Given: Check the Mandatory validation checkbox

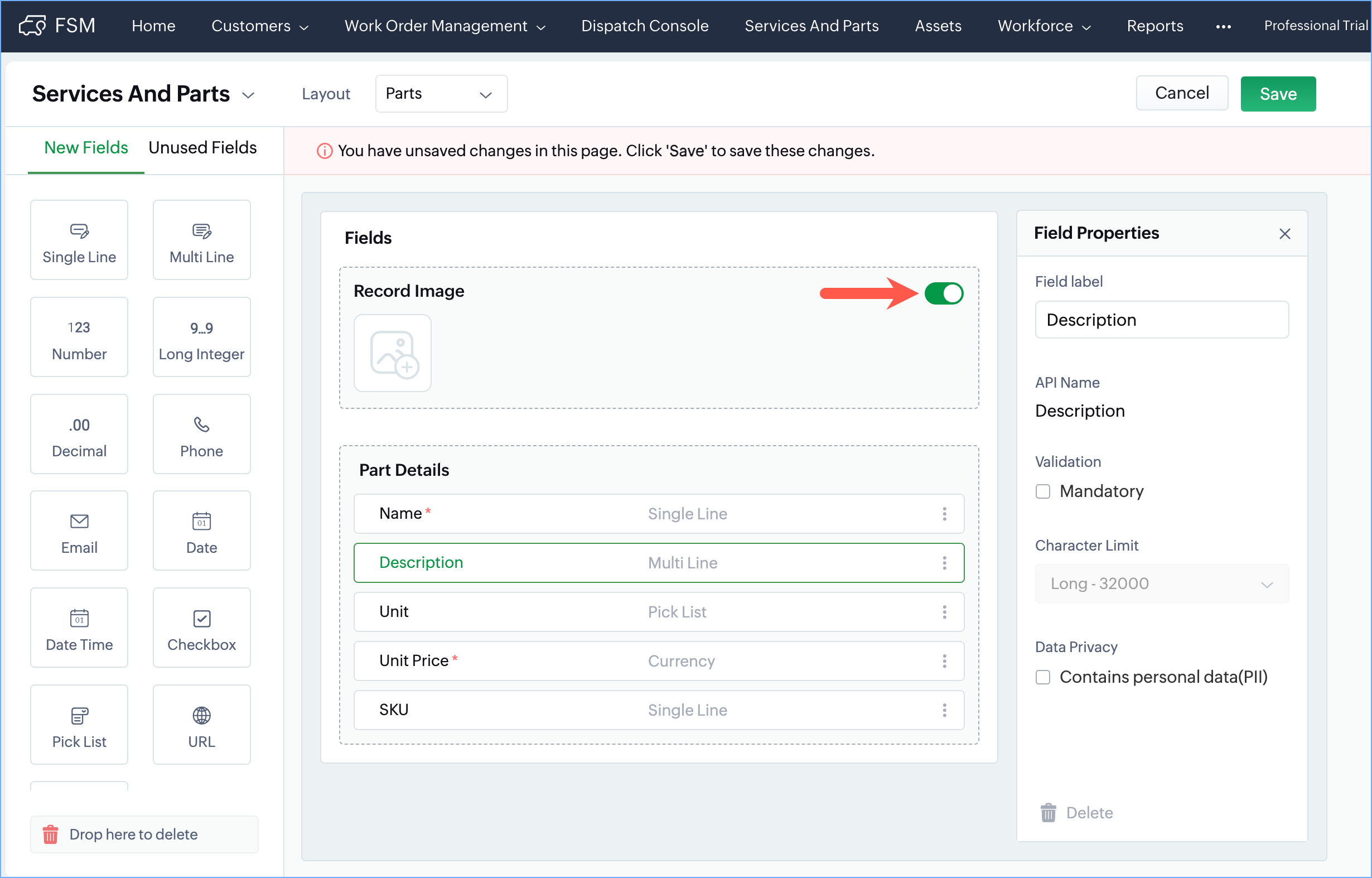Looking at the screenshot, I should click(x=1042, y=491).
